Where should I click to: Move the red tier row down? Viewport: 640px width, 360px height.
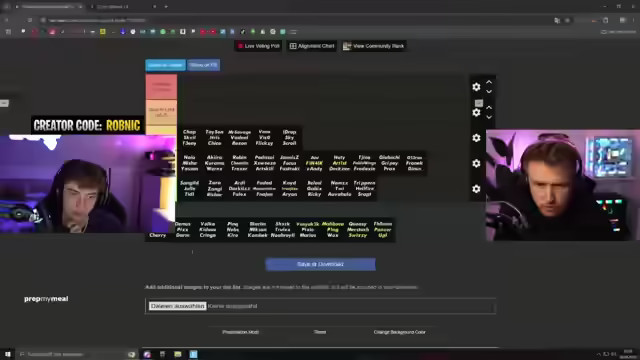click(x=489, y=91)
